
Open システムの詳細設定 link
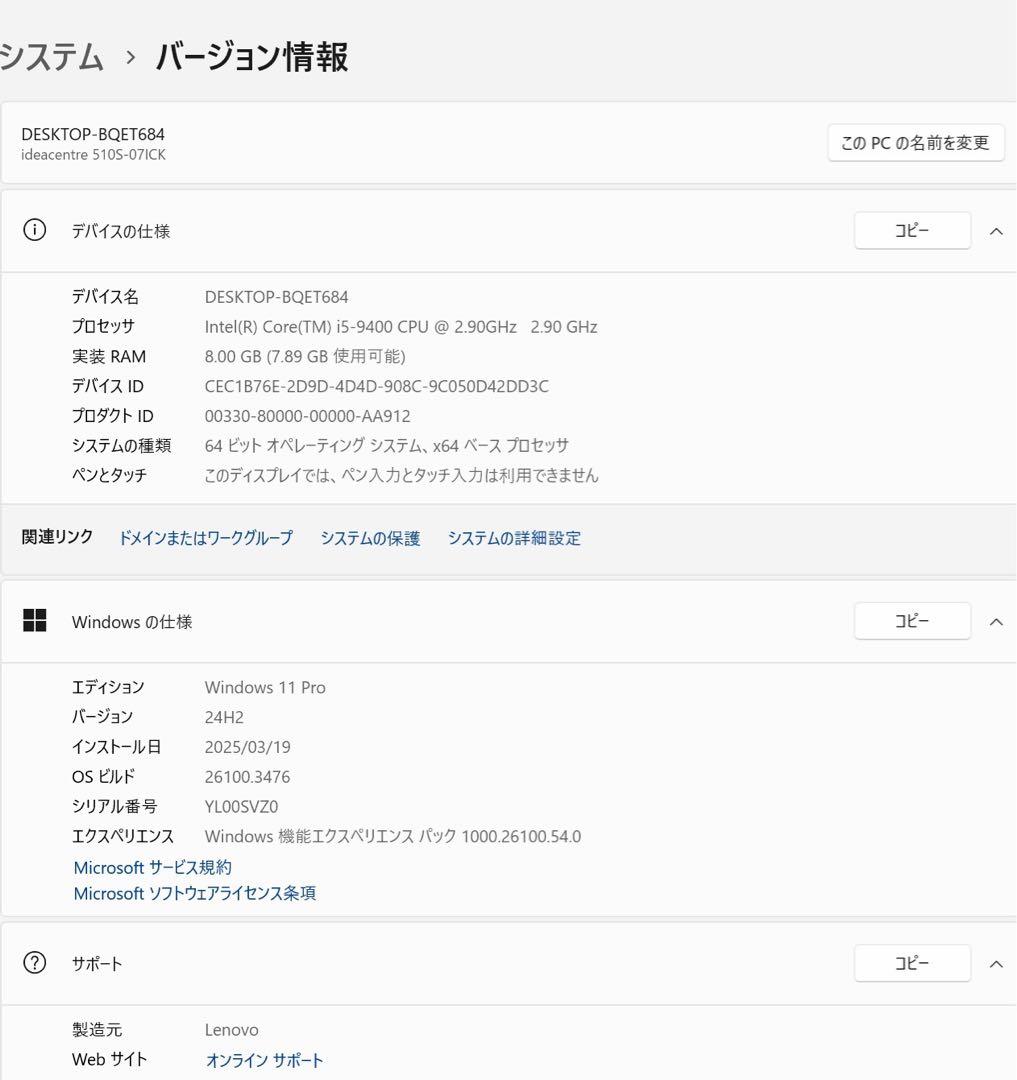pyautogui.click(x=515, y=538)
